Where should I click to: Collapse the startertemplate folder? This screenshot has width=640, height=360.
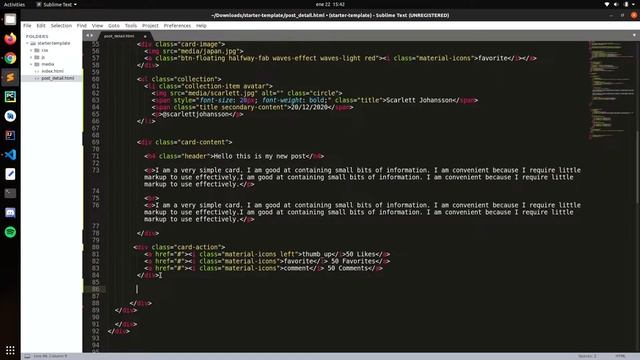tap(27, 43)
